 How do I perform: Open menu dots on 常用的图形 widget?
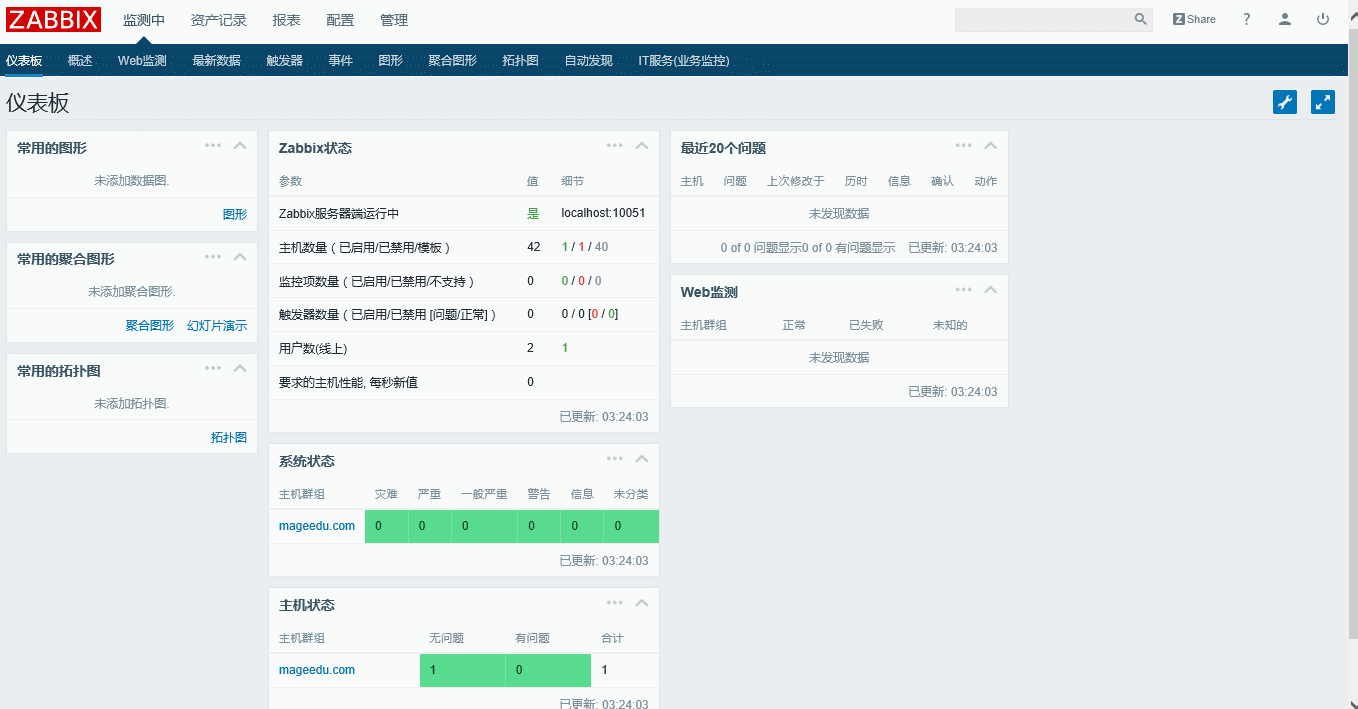[213, 145]
